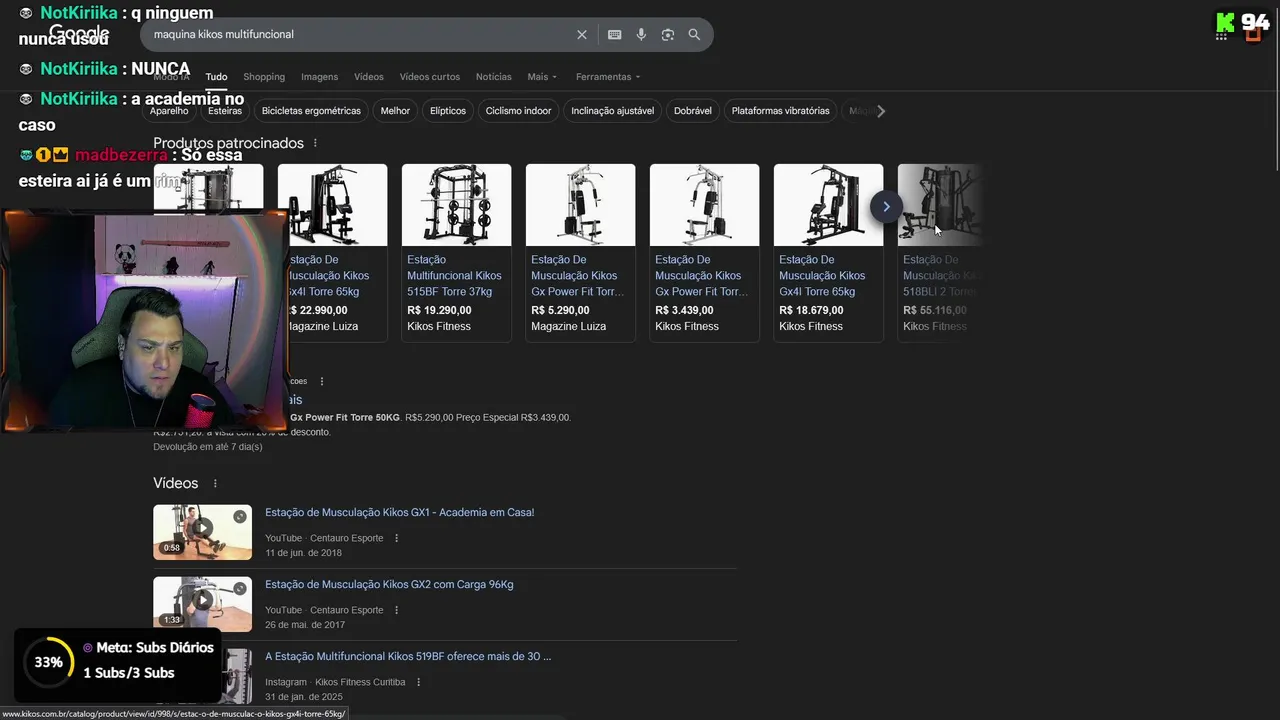Select the Inclinação ajustável filter chip

[613, 111]
